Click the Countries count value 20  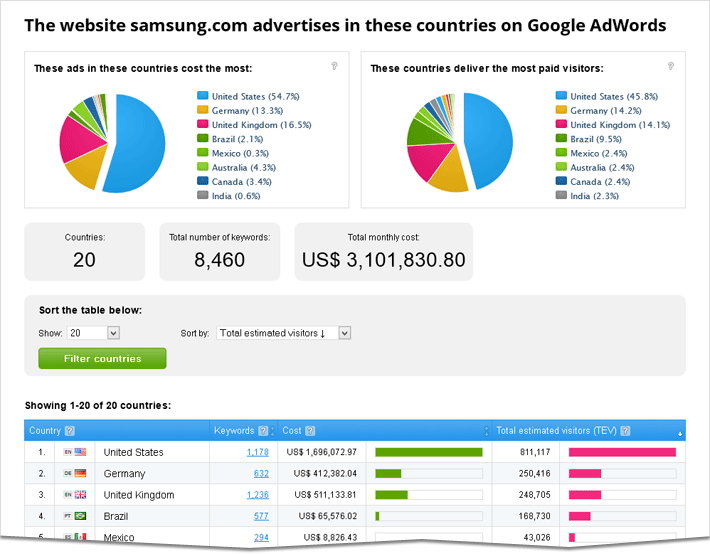pos(84,260)
